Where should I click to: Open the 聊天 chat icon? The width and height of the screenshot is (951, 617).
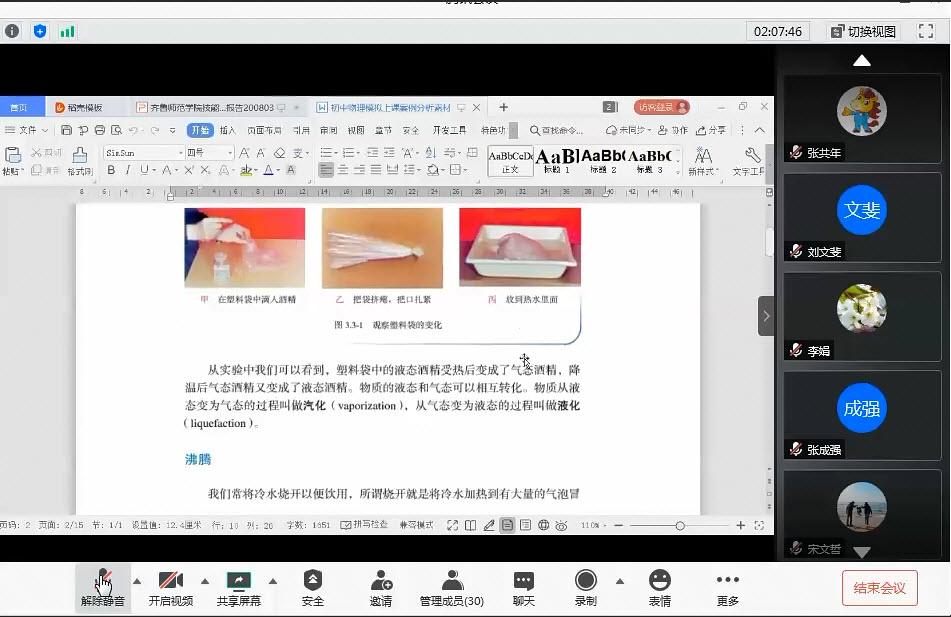(524, 581)
